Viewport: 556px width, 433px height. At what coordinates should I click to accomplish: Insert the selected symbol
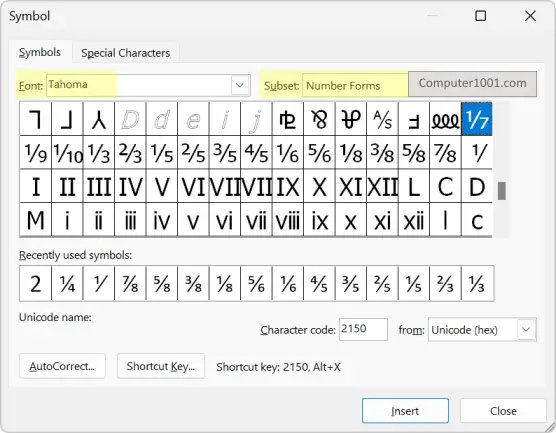click(x=405, y=411)
